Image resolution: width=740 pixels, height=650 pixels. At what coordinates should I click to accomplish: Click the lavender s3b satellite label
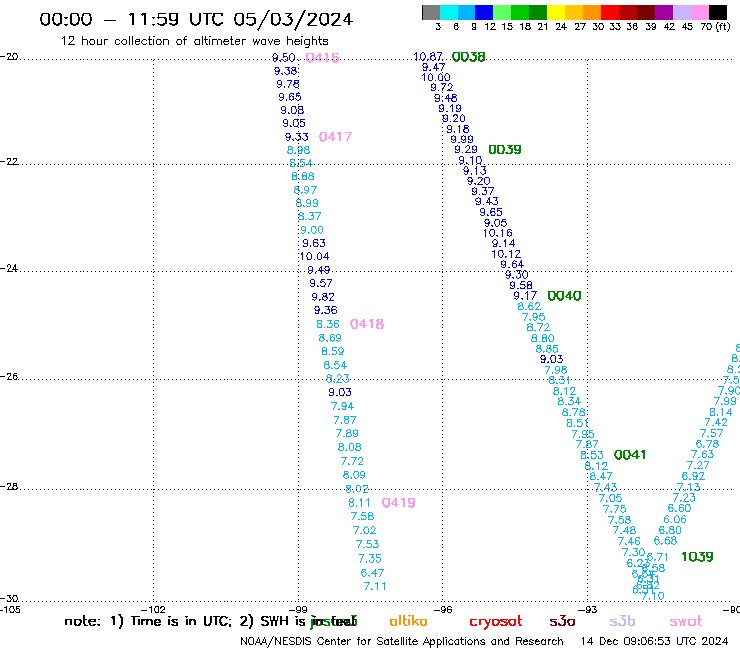click(x=622, y=622)
